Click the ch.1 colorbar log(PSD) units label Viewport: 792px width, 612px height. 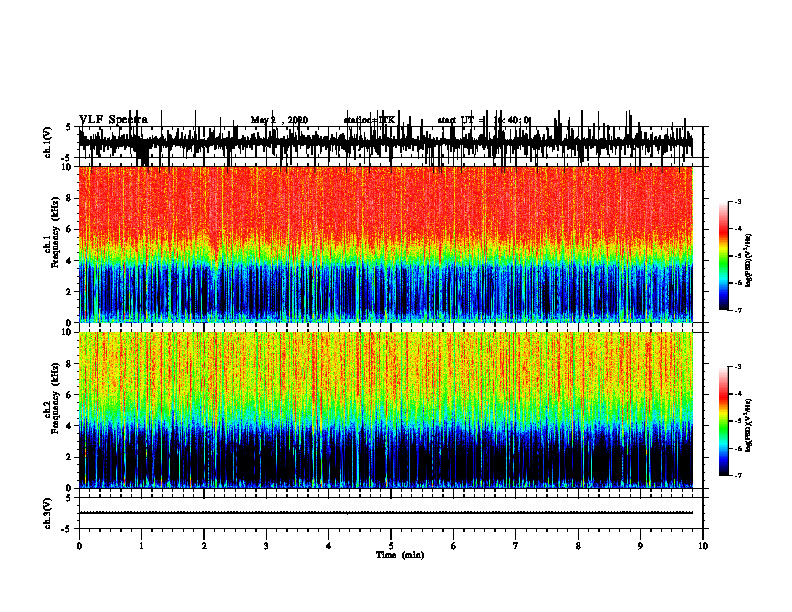749,261
